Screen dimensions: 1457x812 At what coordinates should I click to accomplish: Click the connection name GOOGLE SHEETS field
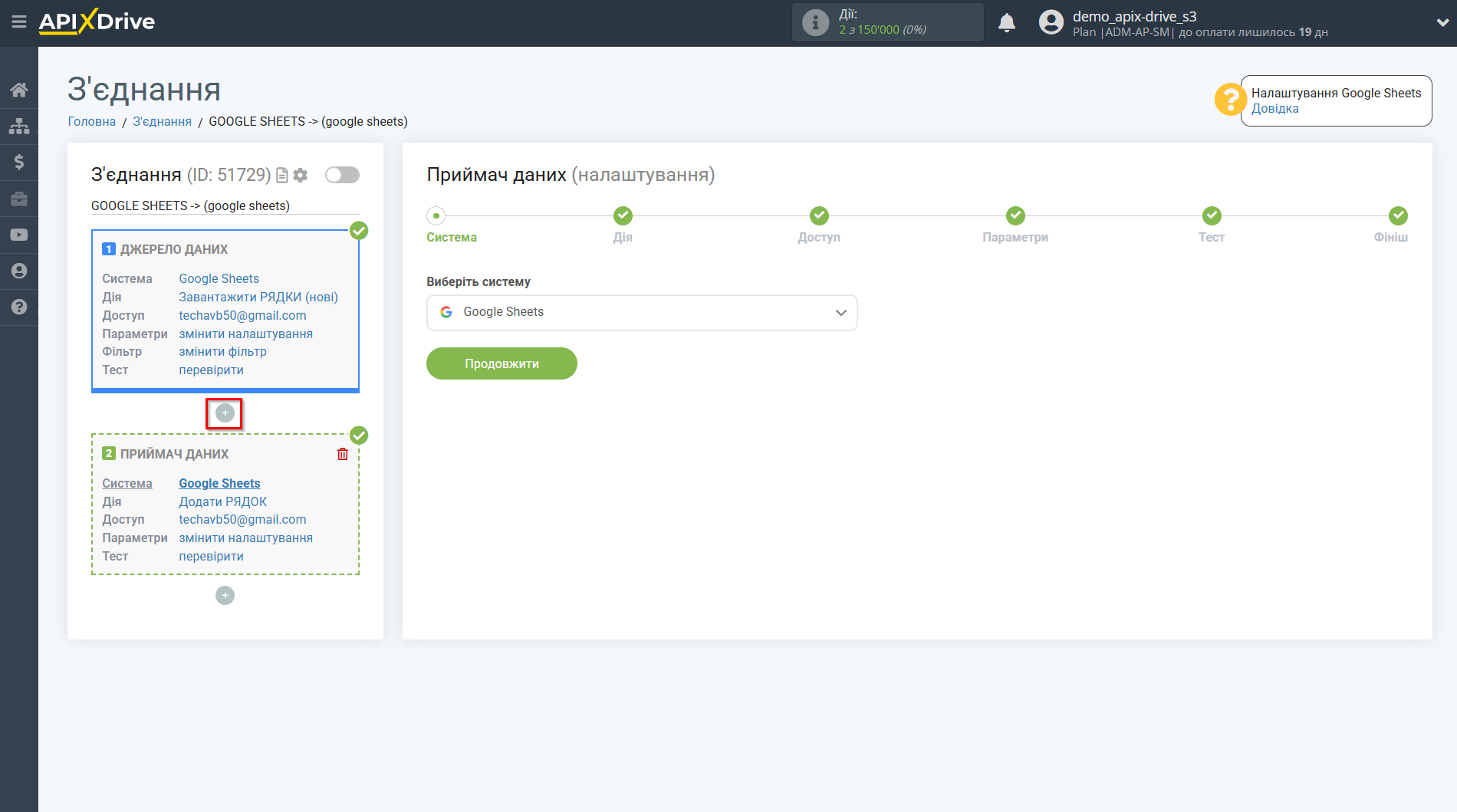pyautogui.click(x=225, y=206)
